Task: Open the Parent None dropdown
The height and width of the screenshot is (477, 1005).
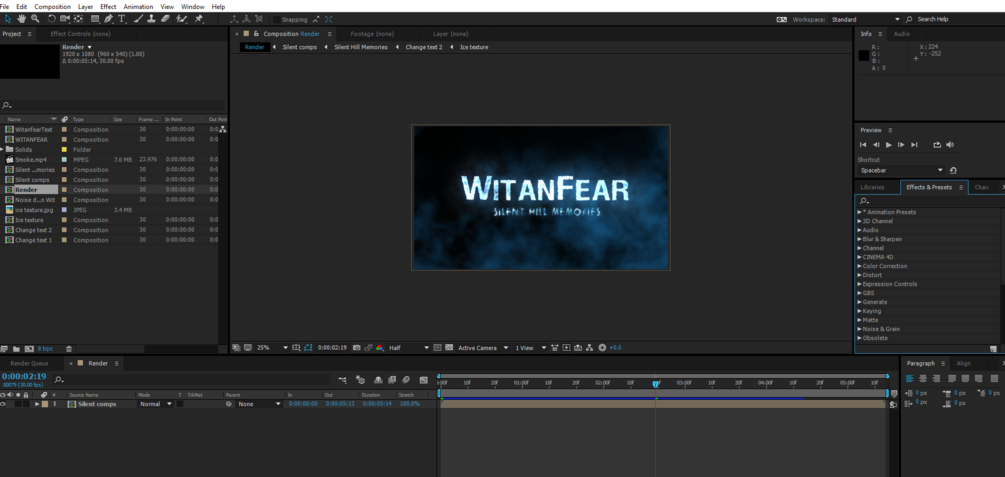Action: pos(259,404)
